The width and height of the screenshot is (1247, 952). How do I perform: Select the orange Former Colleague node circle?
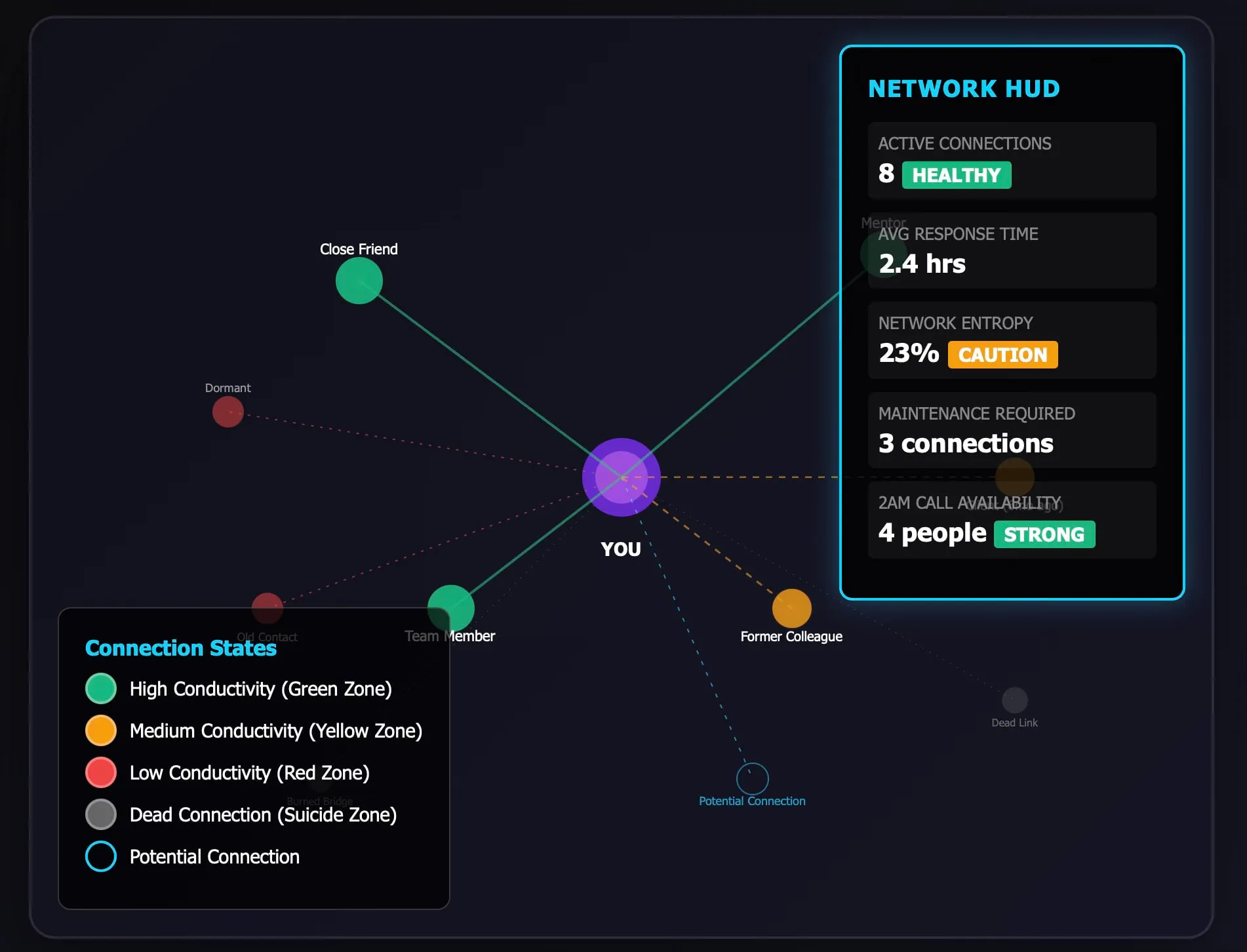pos(792,608)
